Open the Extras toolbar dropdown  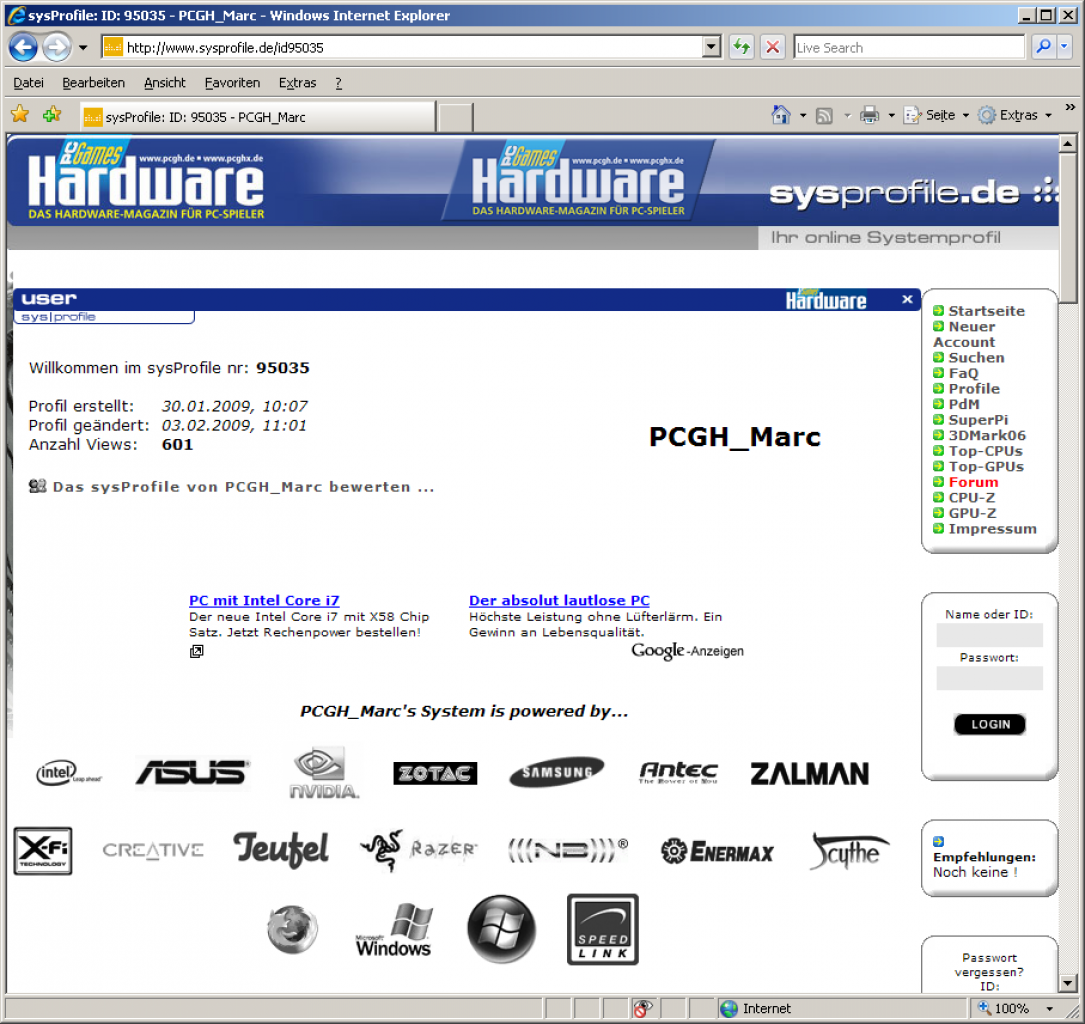(x=1015, y=115)
